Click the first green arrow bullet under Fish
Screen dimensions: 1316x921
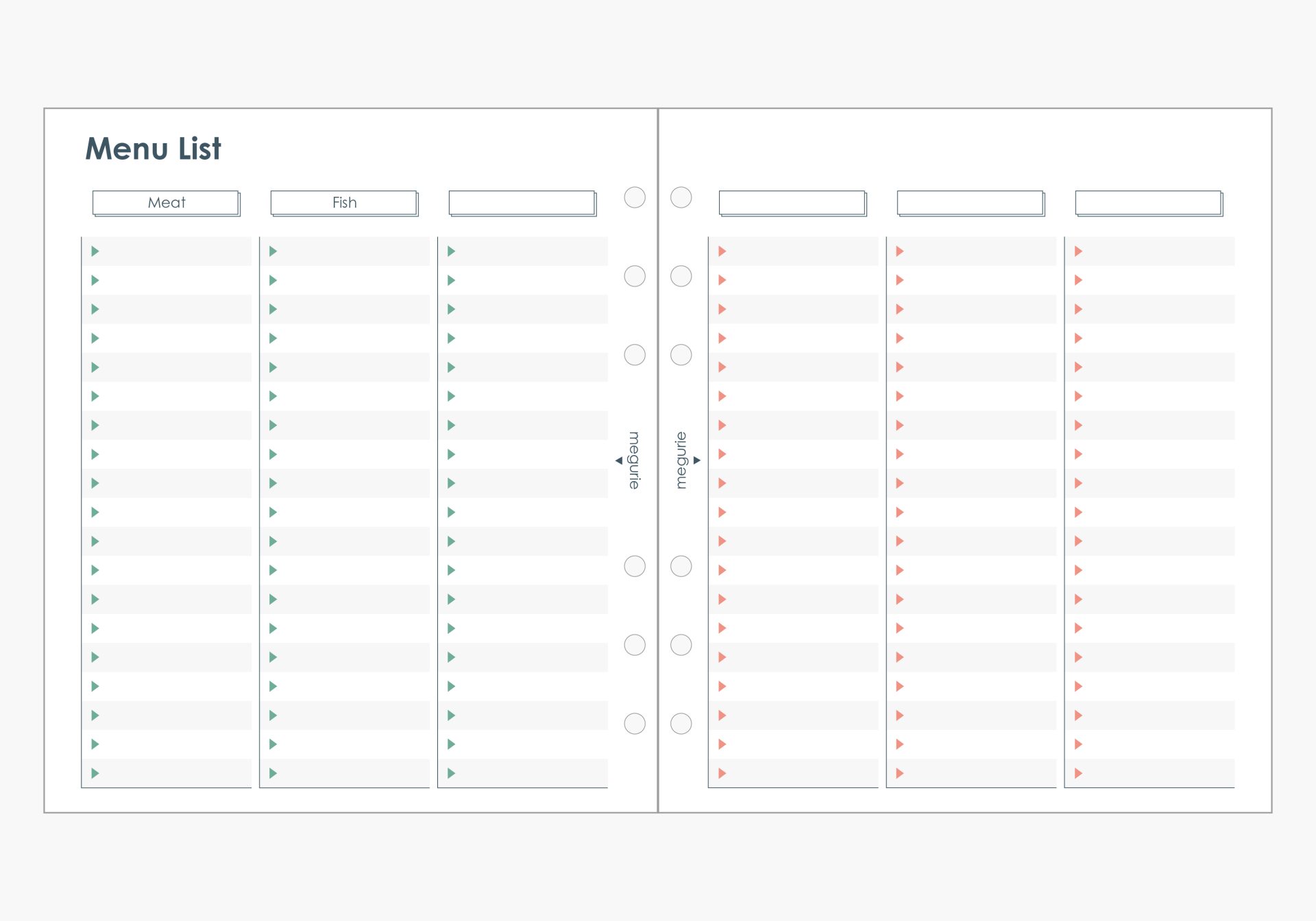tap(273, 251)
